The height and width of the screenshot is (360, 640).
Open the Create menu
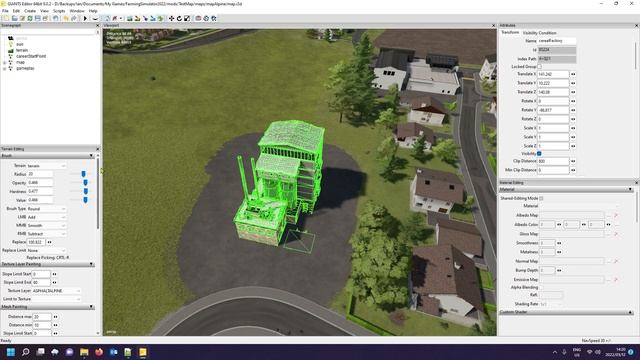pos(30,11)
